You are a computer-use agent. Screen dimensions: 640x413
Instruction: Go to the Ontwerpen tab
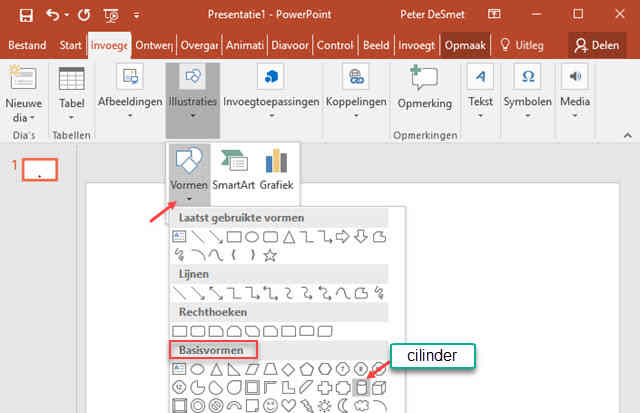tap(154, 45)
